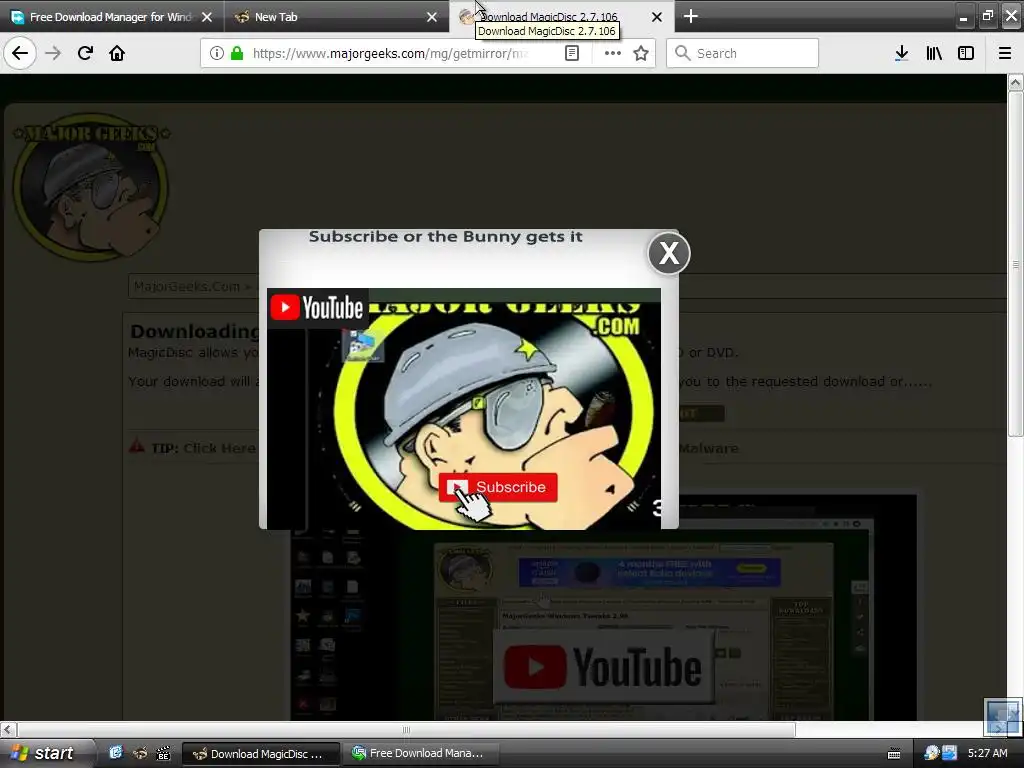
Task: Close the Subscribe popup with the X
Action: point(669,253)
